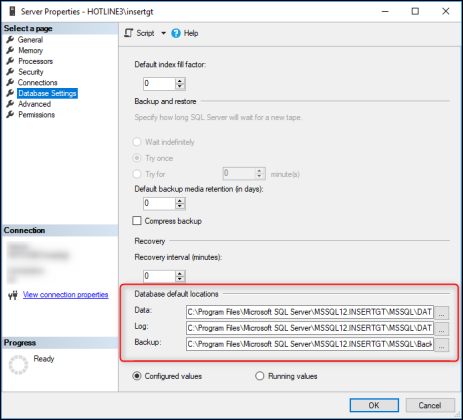Decrease default backup media retention days
The height and width of the screenshot is (420, 463).
180,206
